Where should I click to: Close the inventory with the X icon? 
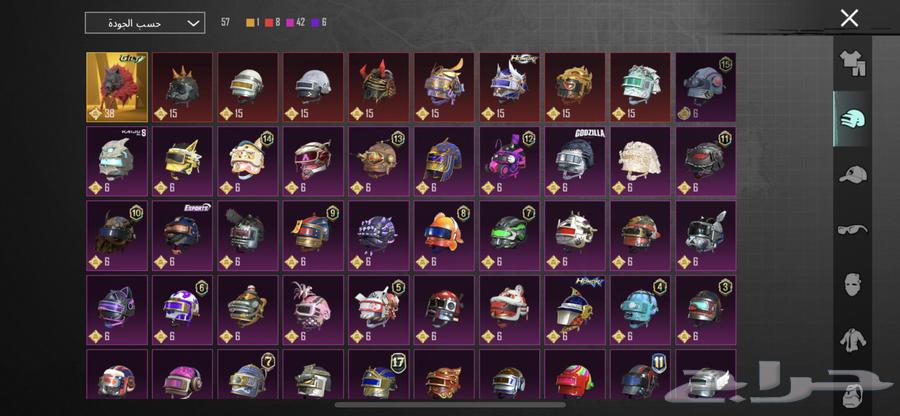[x=849, y=18]
